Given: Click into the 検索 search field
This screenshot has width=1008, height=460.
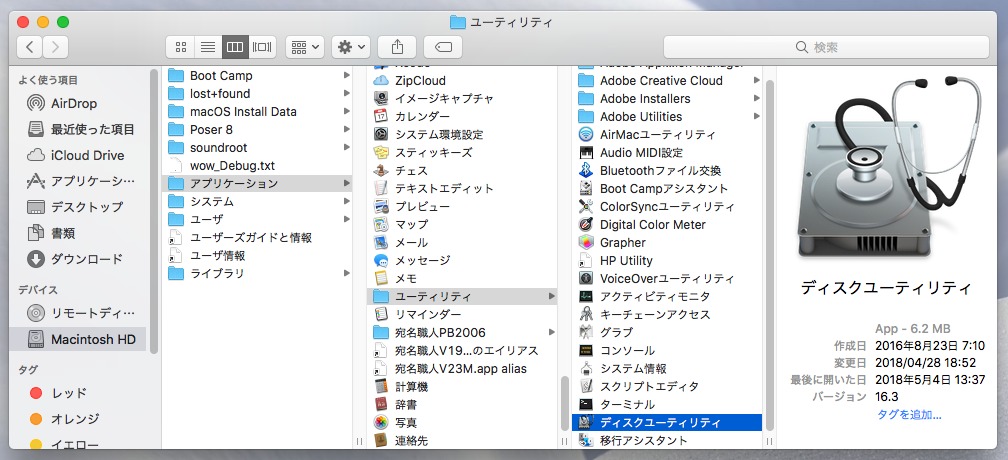Looking at the screenshot, I should pos(826,47).
